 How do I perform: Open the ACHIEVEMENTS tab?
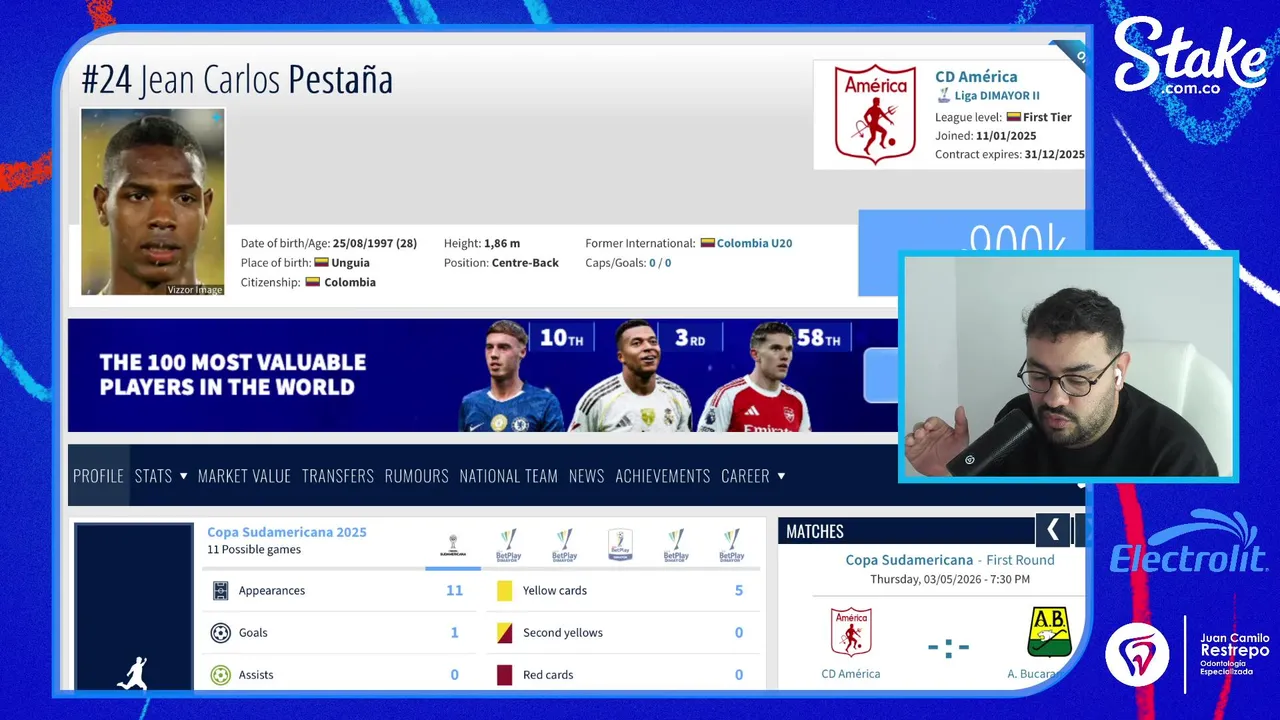[x=663, y=476]
